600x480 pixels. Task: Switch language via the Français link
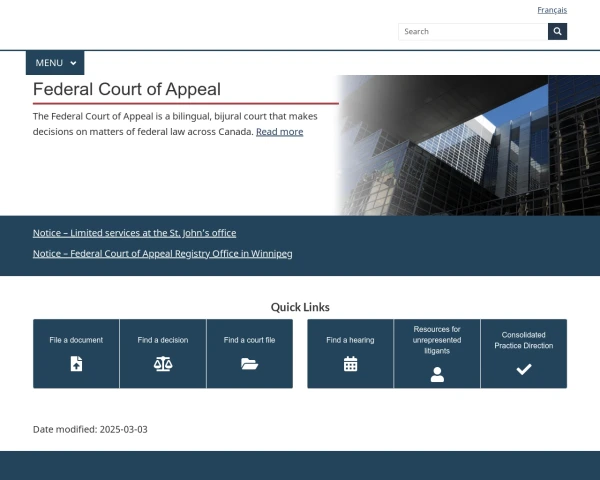click(551, 10)
